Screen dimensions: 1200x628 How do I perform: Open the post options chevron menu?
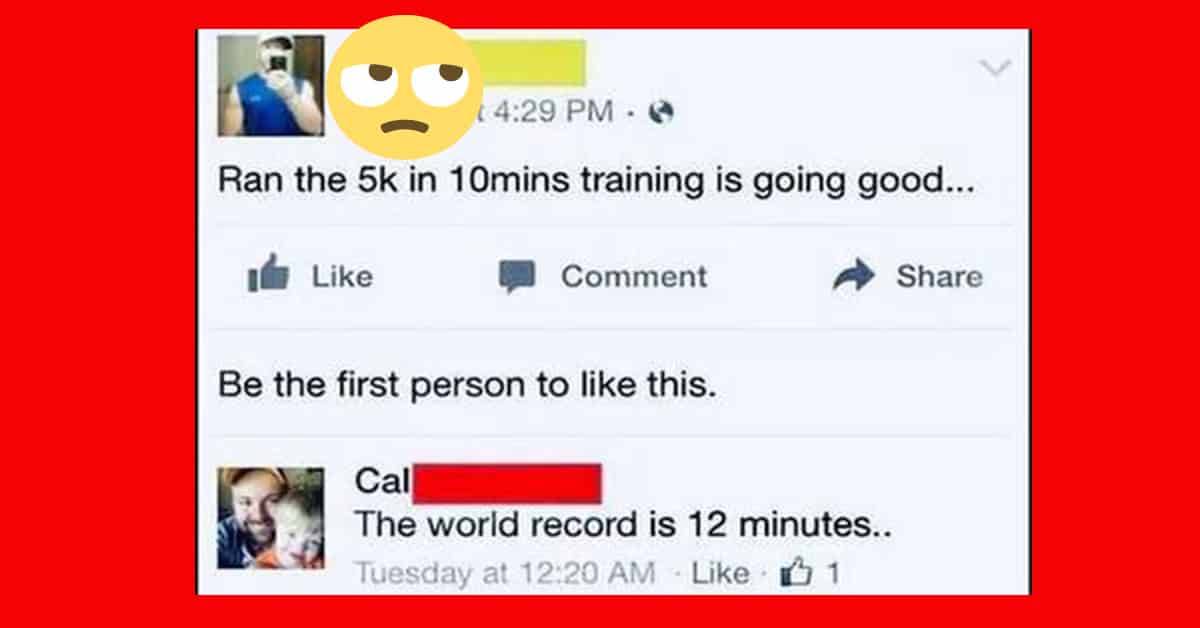point(997,66)
